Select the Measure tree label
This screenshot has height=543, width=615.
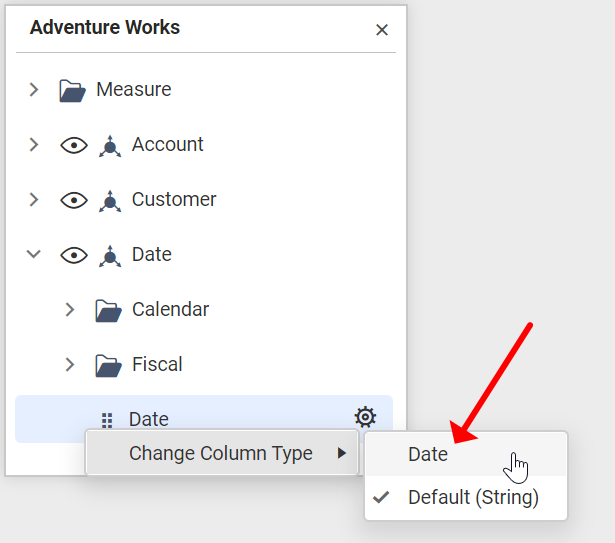[x=134, y=89]
